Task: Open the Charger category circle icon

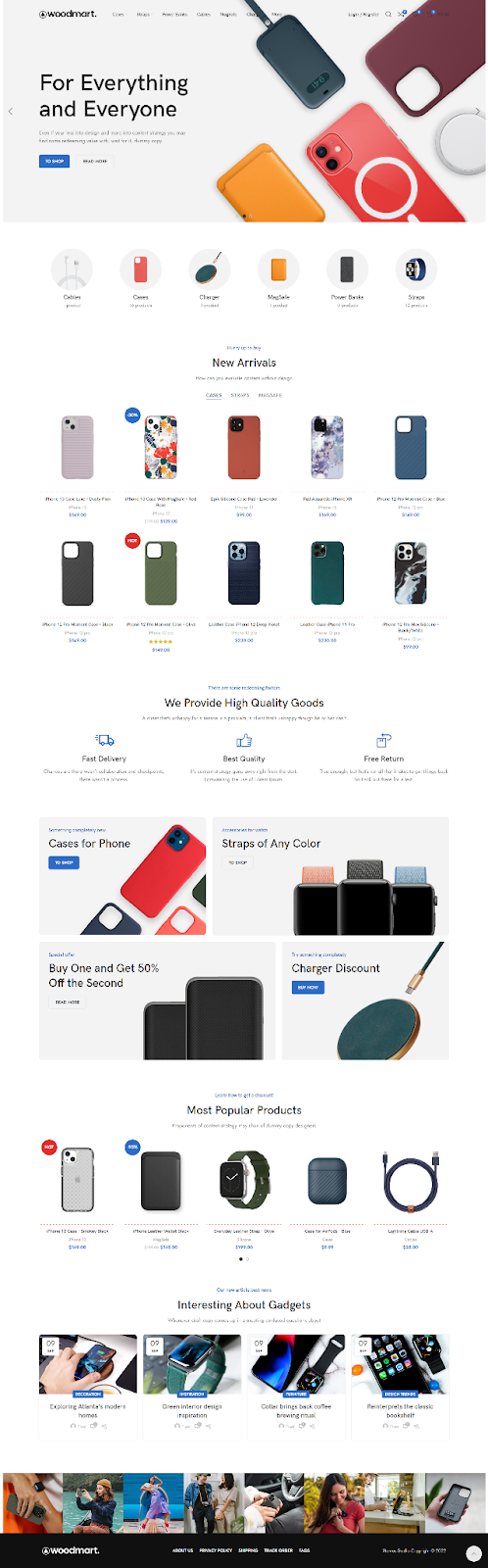Action: (x=210, y=269)
